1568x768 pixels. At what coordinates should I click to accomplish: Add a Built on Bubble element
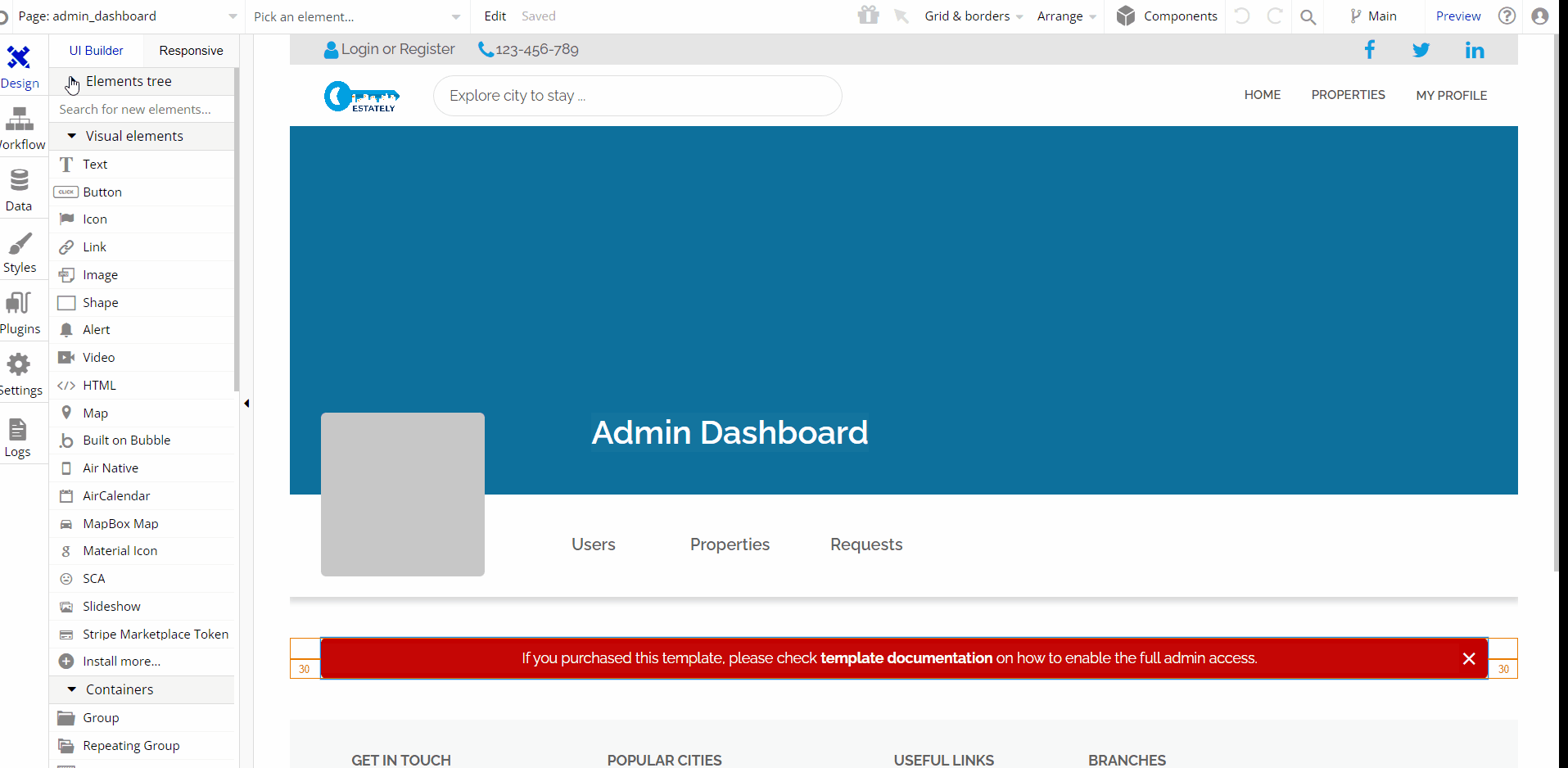pyautogui.click(x=142, y=440)
